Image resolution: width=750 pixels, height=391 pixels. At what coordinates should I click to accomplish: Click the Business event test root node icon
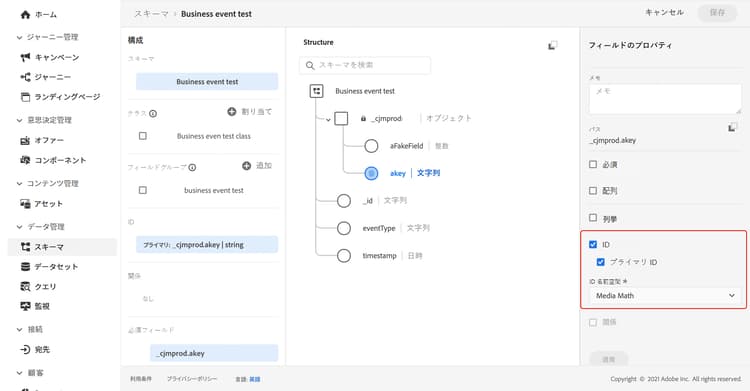coord(317,91)
